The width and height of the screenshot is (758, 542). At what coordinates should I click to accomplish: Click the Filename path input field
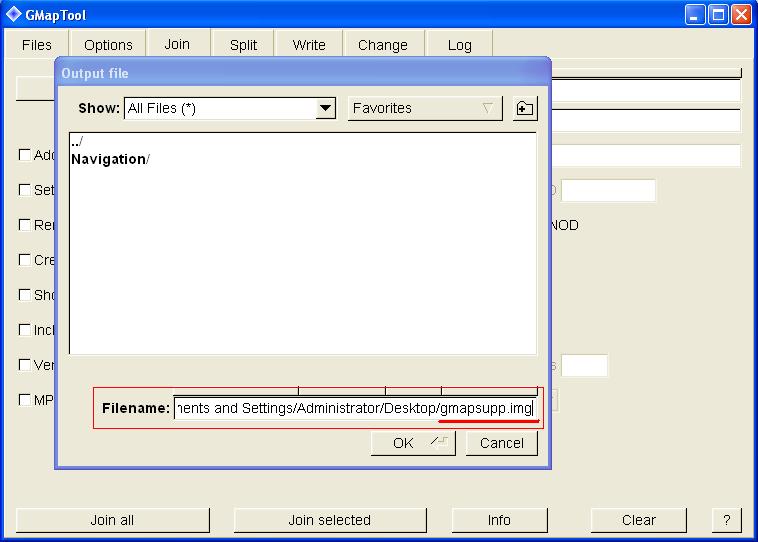354,408
